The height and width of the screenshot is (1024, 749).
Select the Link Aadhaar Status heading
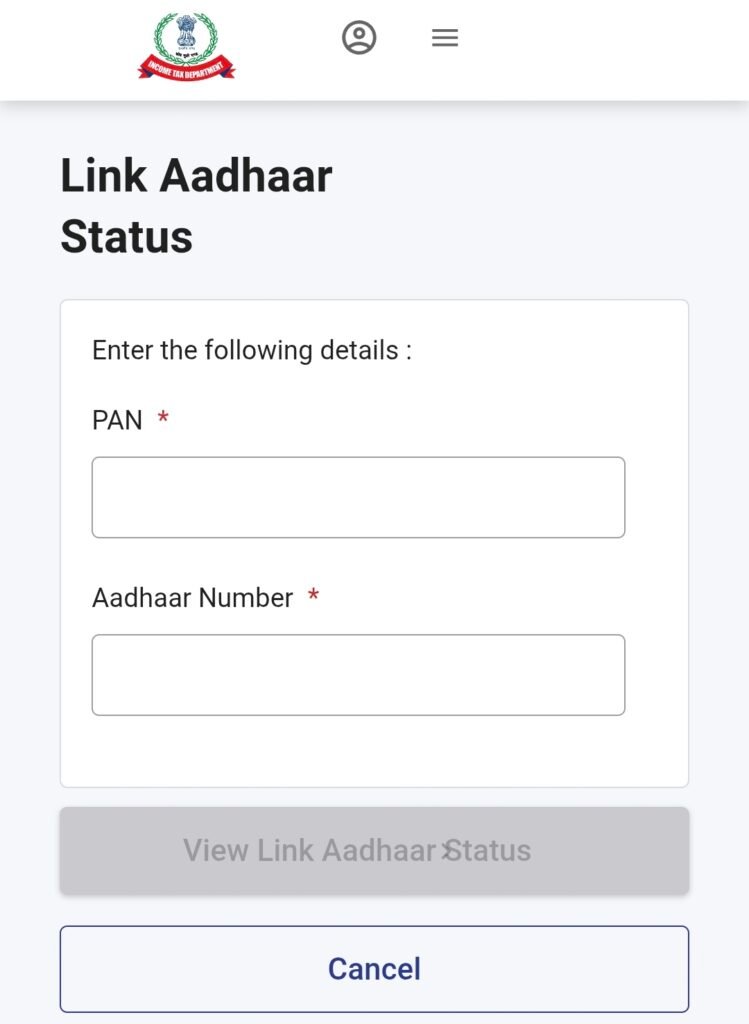[x=196, y=206]
